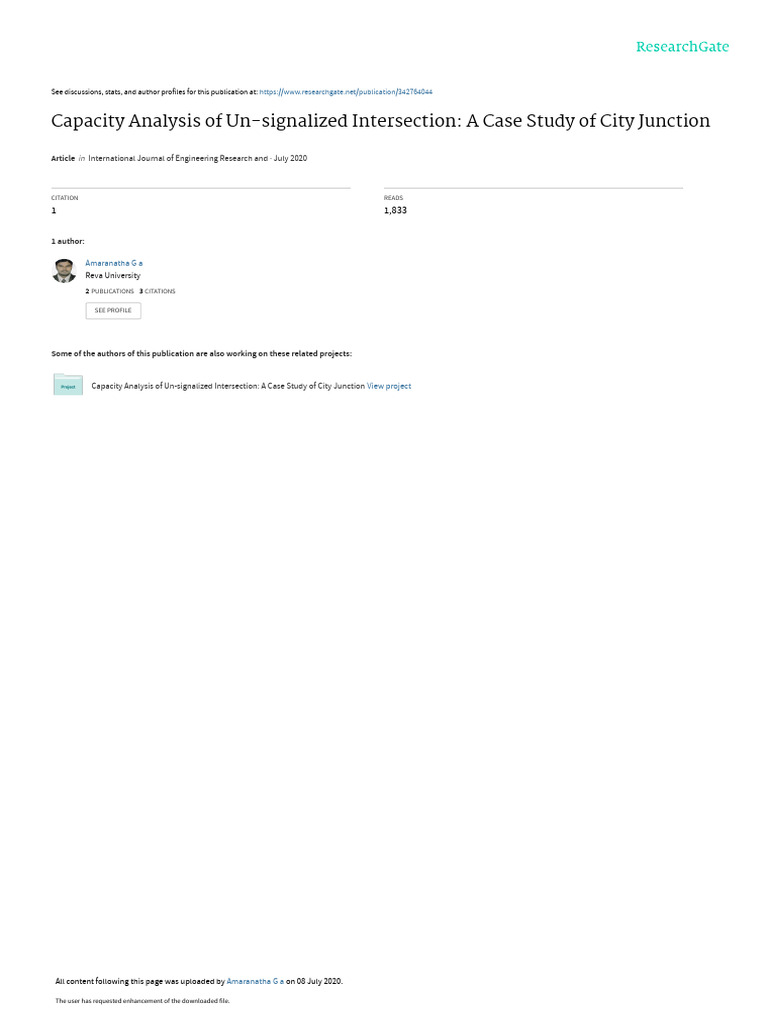Image resolution: width=768 pixels, height=1024 pixels.
Task: Click the teal Project folder icon
Action: (x=68, y=385)
